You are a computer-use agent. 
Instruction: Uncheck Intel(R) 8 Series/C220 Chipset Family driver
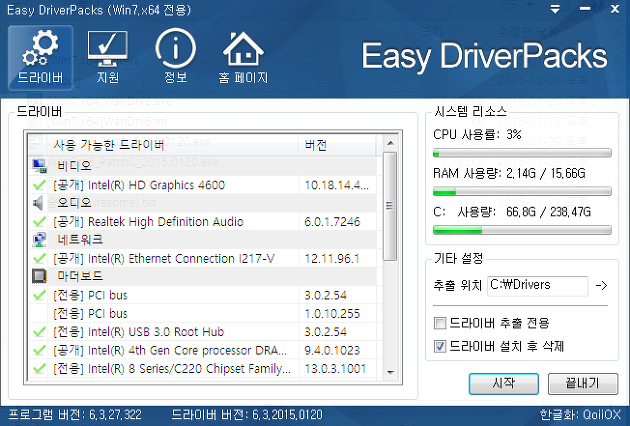[39, 368]
